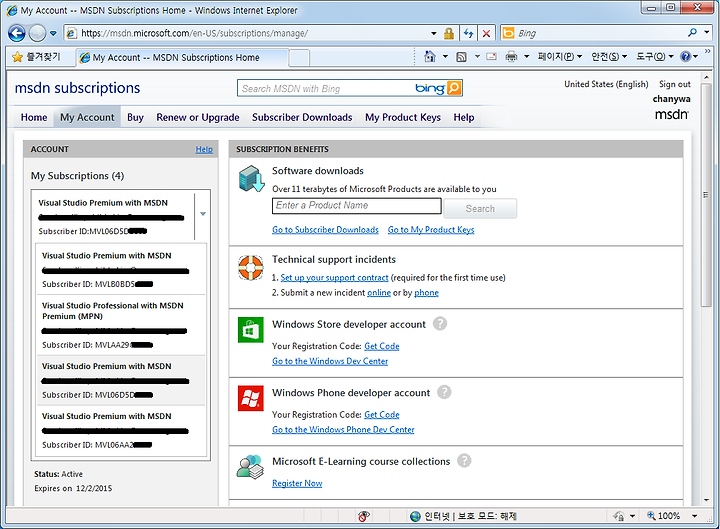Click the online incident link
The width and height of the screenshot is (720, 529).
pyautogui.click(x=379, y=293)
